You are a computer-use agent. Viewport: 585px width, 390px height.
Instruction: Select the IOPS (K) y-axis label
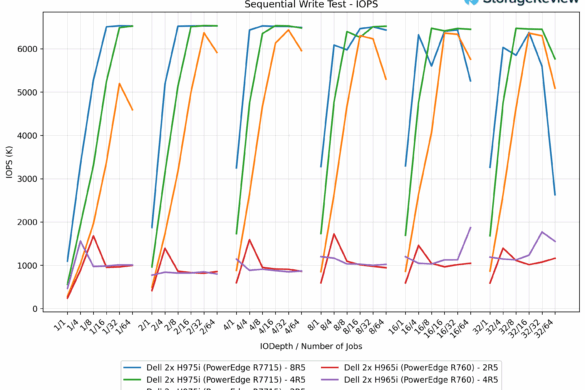pyautogui.click(x=9, y=162)
